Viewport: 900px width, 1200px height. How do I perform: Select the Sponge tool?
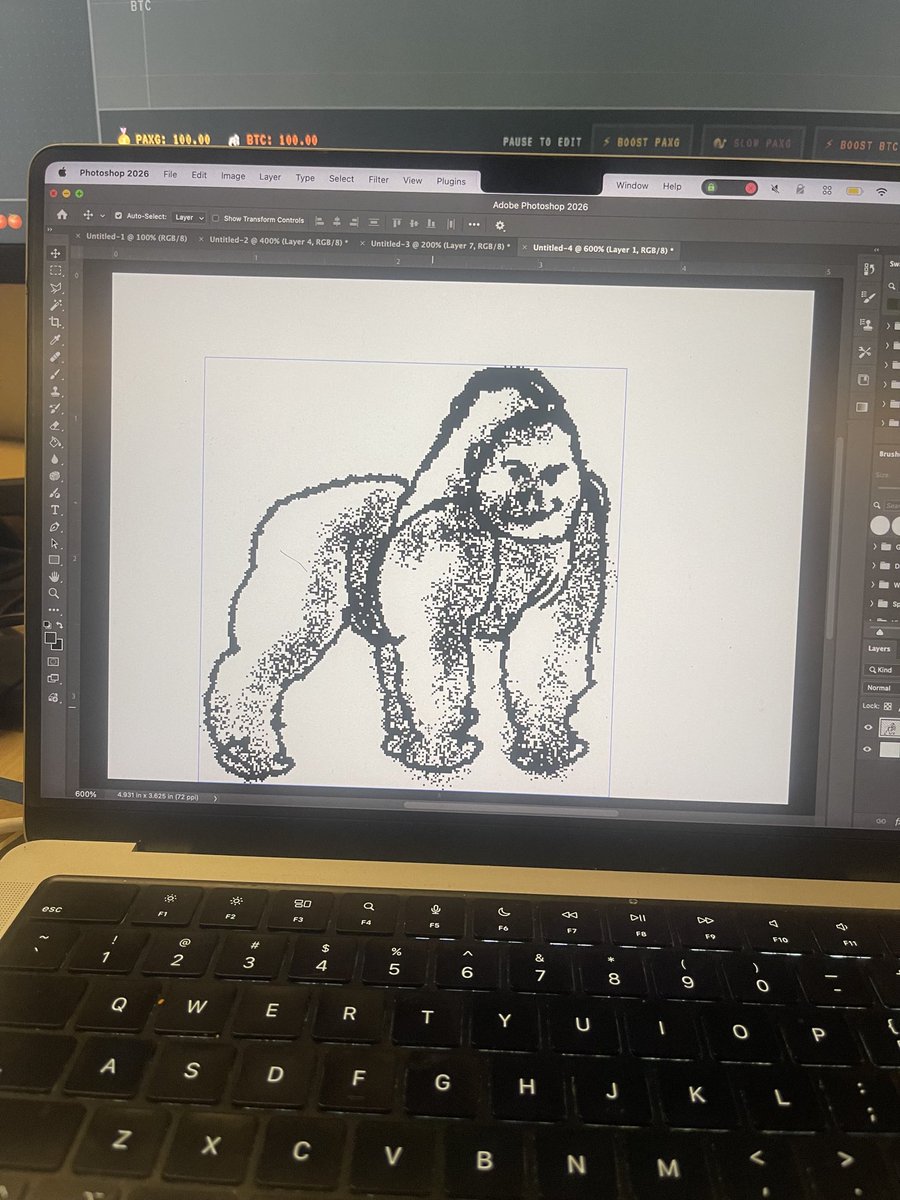[x=55, y=476]
